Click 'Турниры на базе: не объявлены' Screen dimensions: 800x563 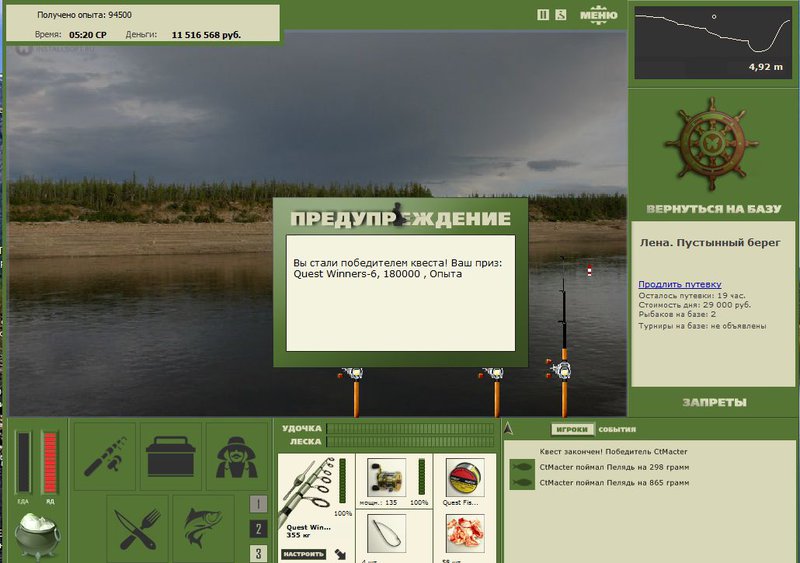click(702, 326)
